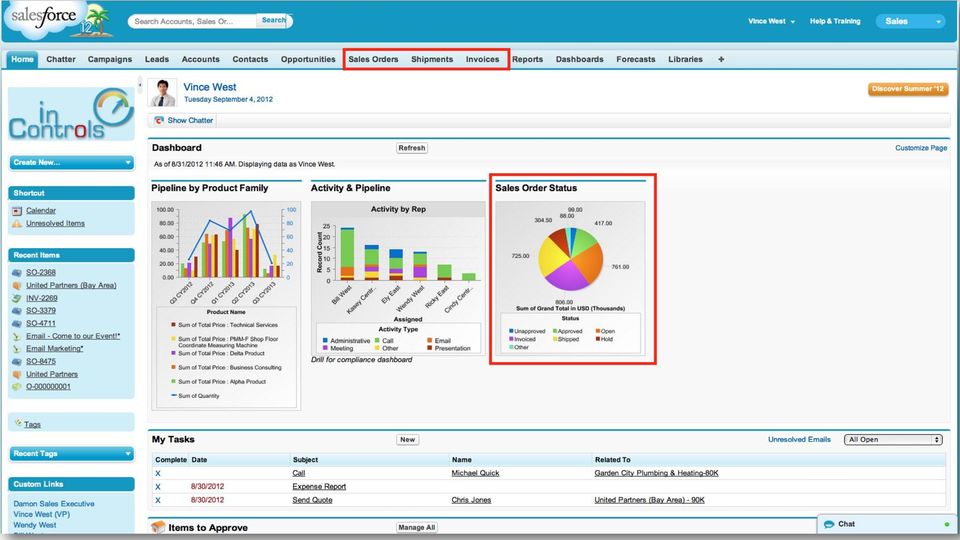Switch to the Dashboards tab
This screenshot has width=960, height=540.
(579, 59)
